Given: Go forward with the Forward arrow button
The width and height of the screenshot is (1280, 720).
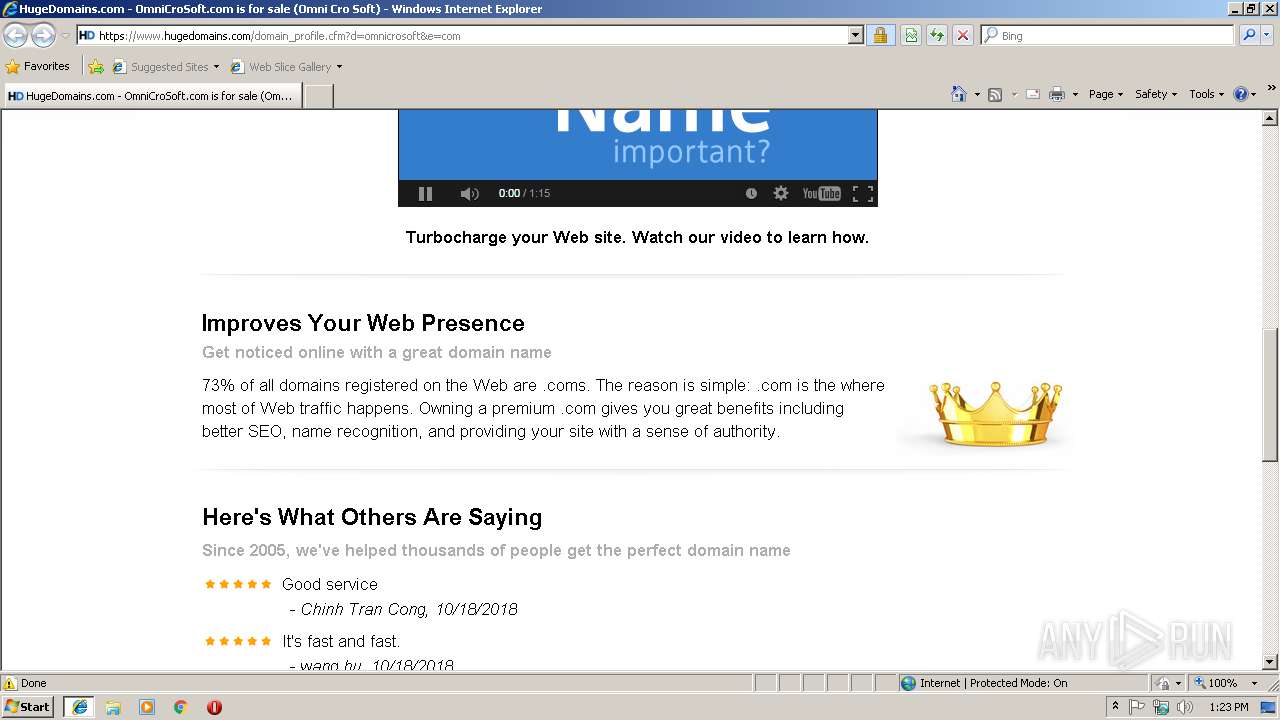Looking at the screenshot, I should 43,35.
